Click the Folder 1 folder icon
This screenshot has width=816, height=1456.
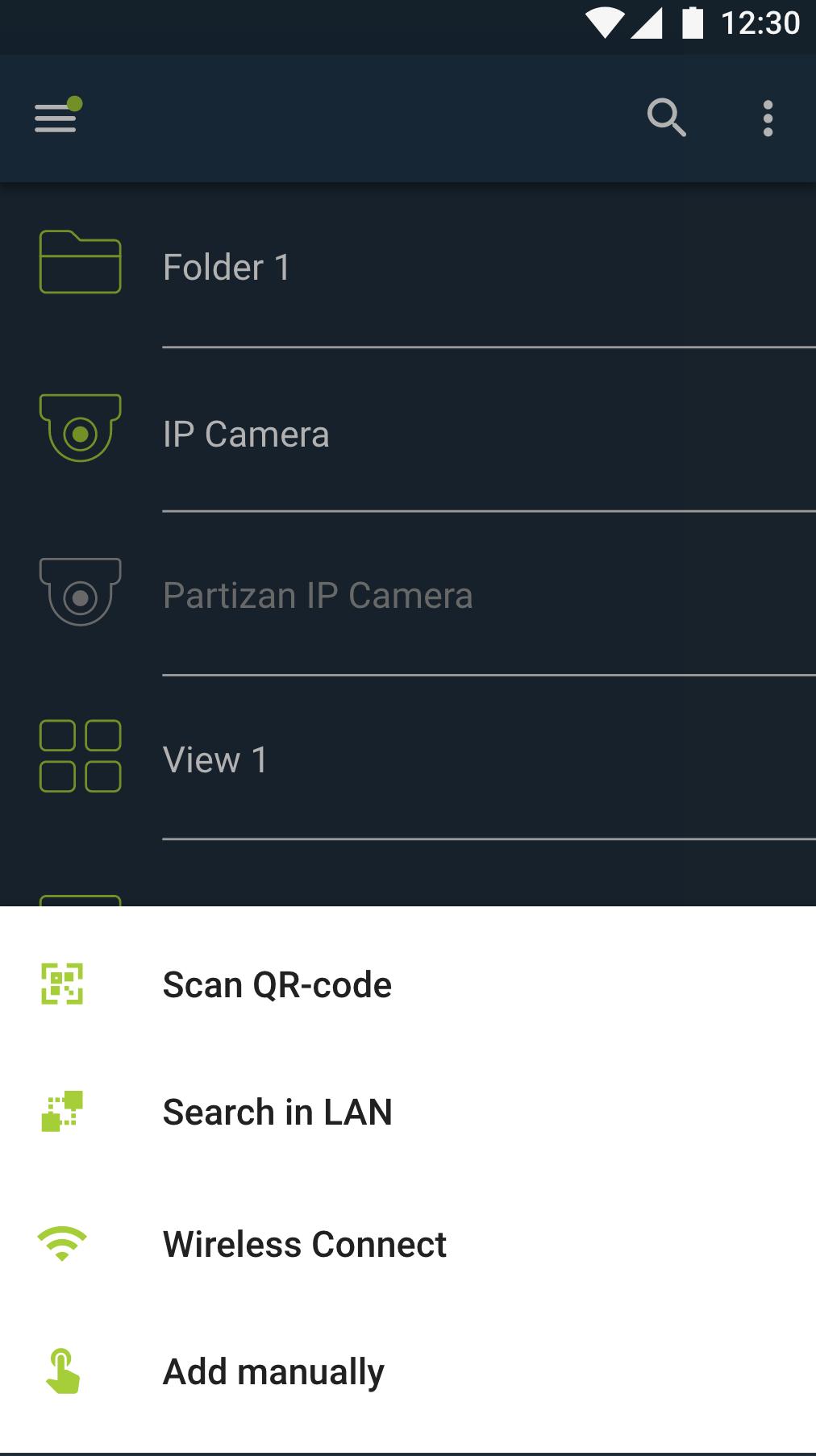80,263
